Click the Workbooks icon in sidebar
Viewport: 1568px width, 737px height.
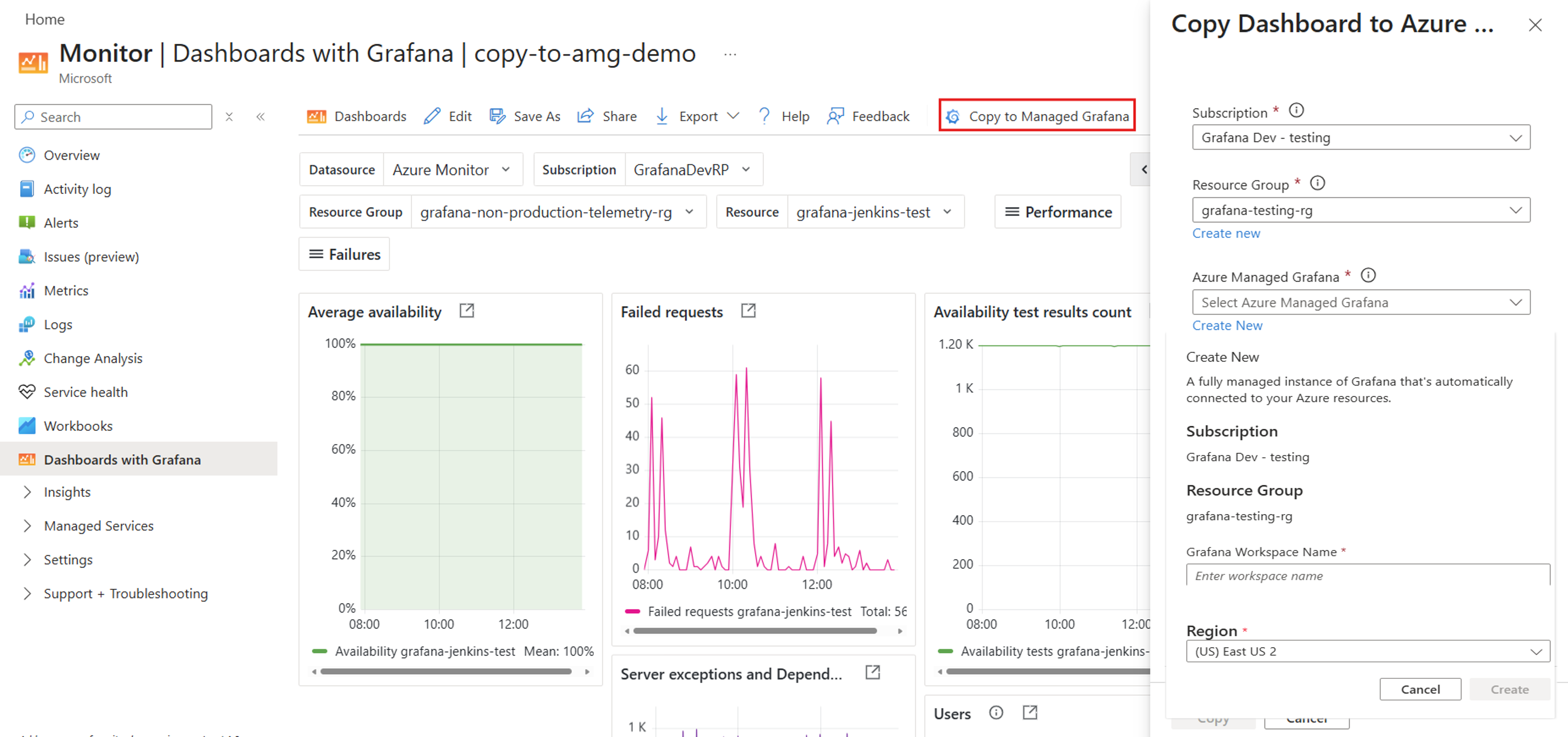[x=27, y=426]
